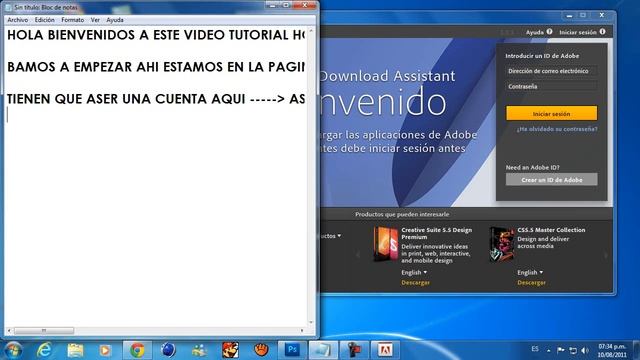Viewport: 640px width, 360px height.
Task: Click the Notepad horizontal scrollbar thumb
Action: pos(44,330)
